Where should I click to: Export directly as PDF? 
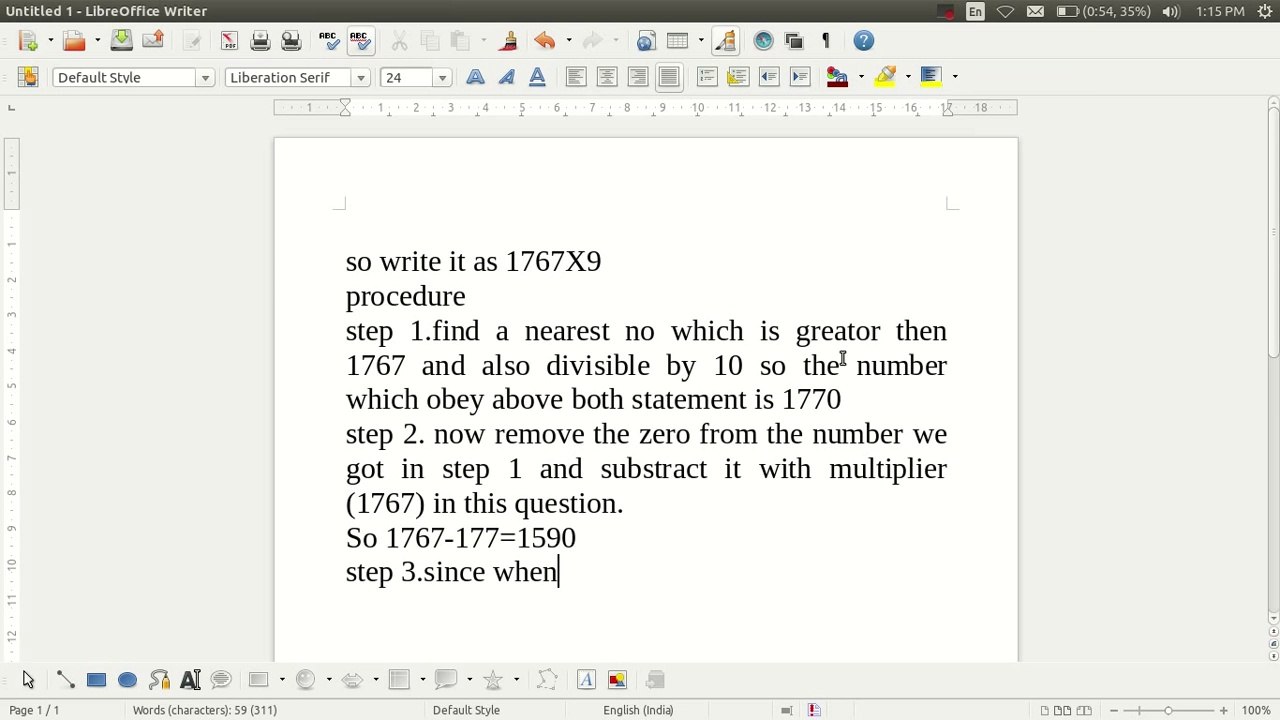[229, 41]
